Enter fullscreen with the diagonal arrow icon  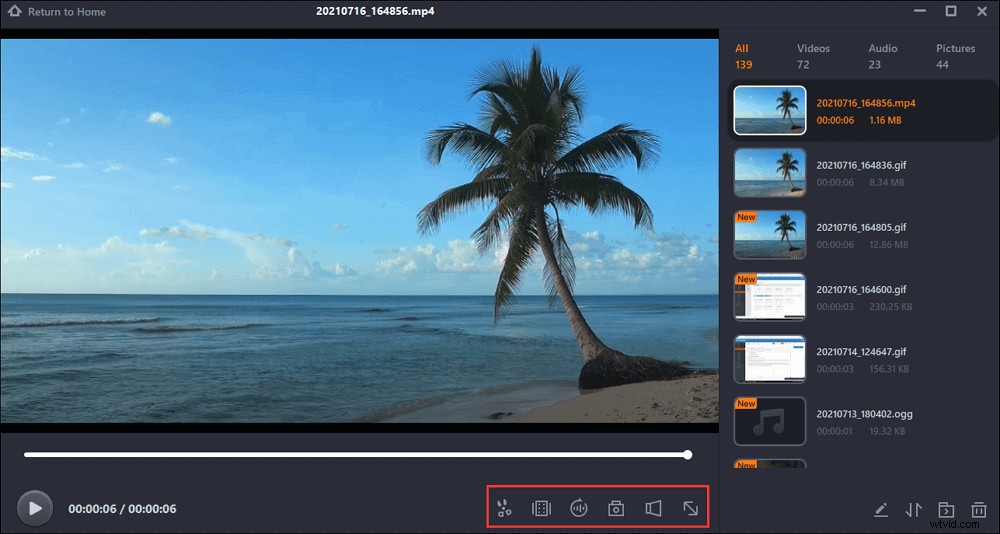(690, 508)
